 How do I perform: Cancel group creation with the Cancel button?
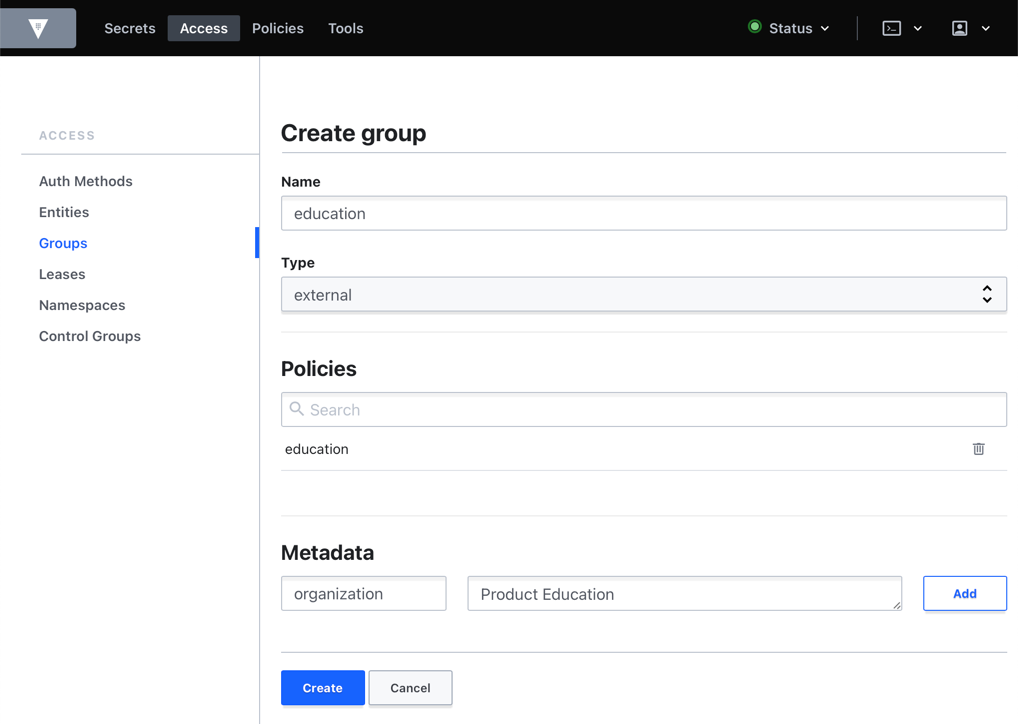[x=410, y=688]
